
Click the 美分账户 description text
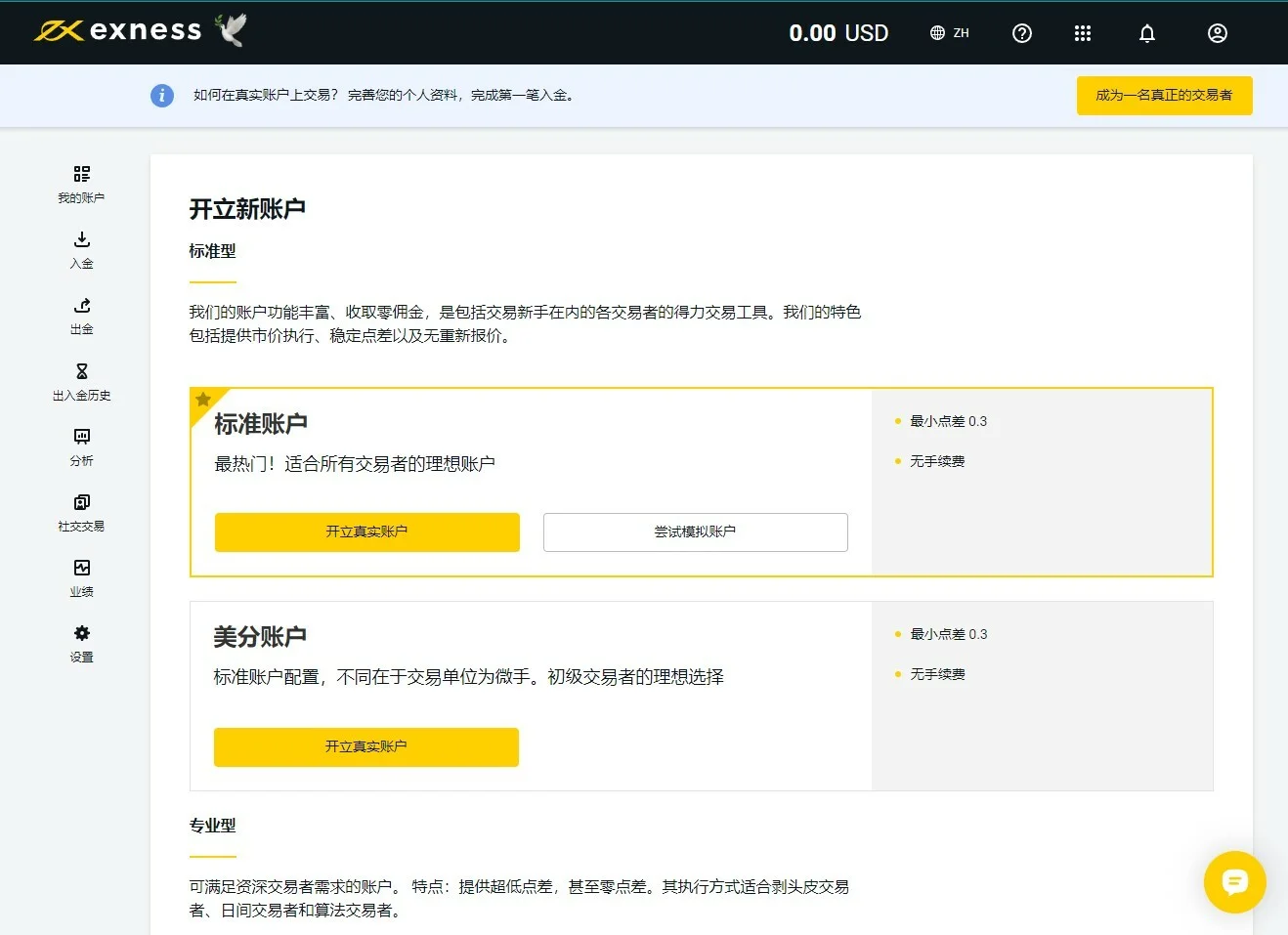(x=469, y=677)
